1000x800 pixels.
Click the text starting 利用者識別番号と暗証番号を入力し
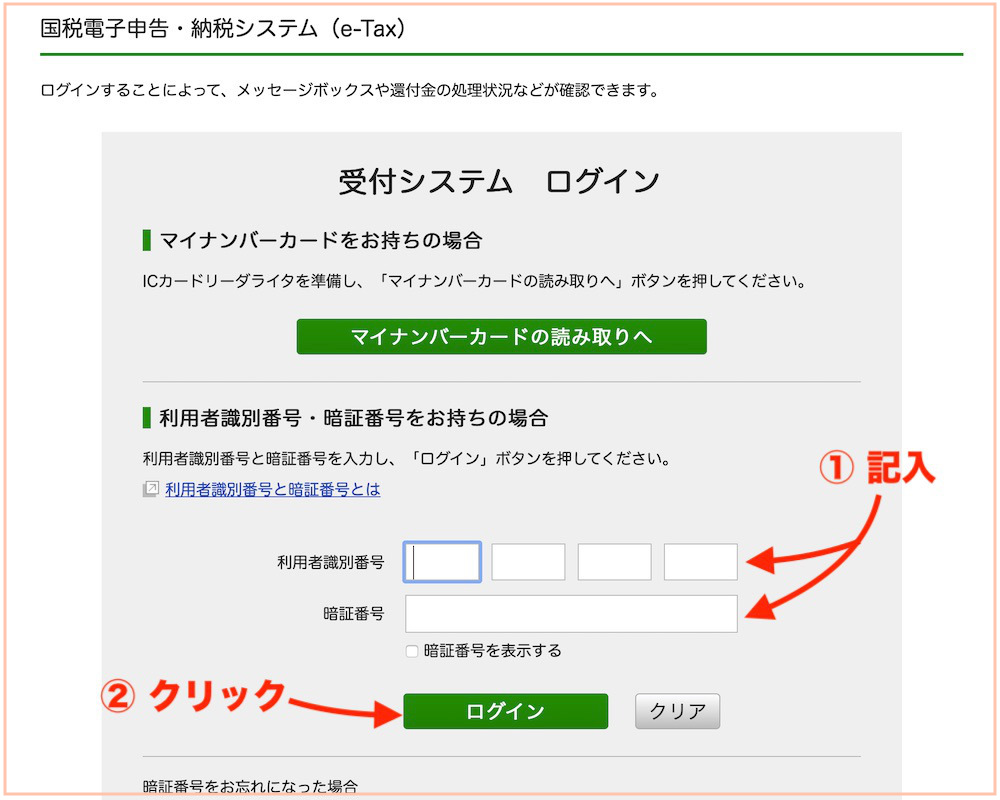pos(408,459)
